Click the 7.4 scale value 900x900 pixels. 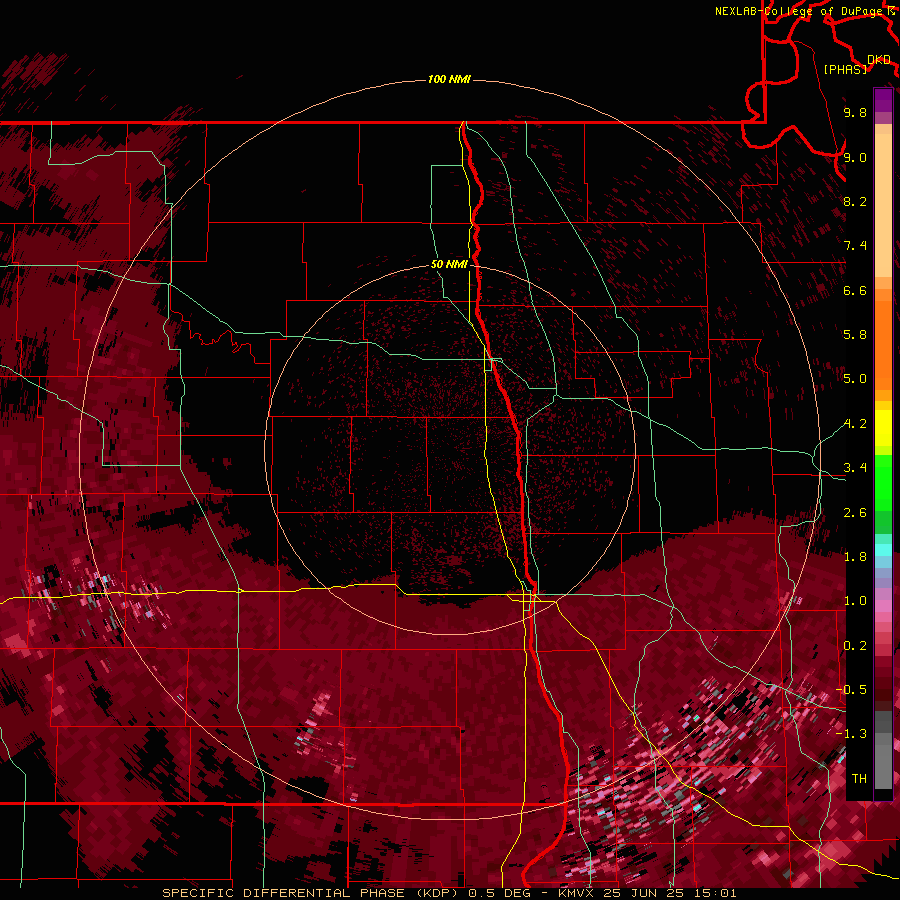pyautogui.click(x=855, y=246)
